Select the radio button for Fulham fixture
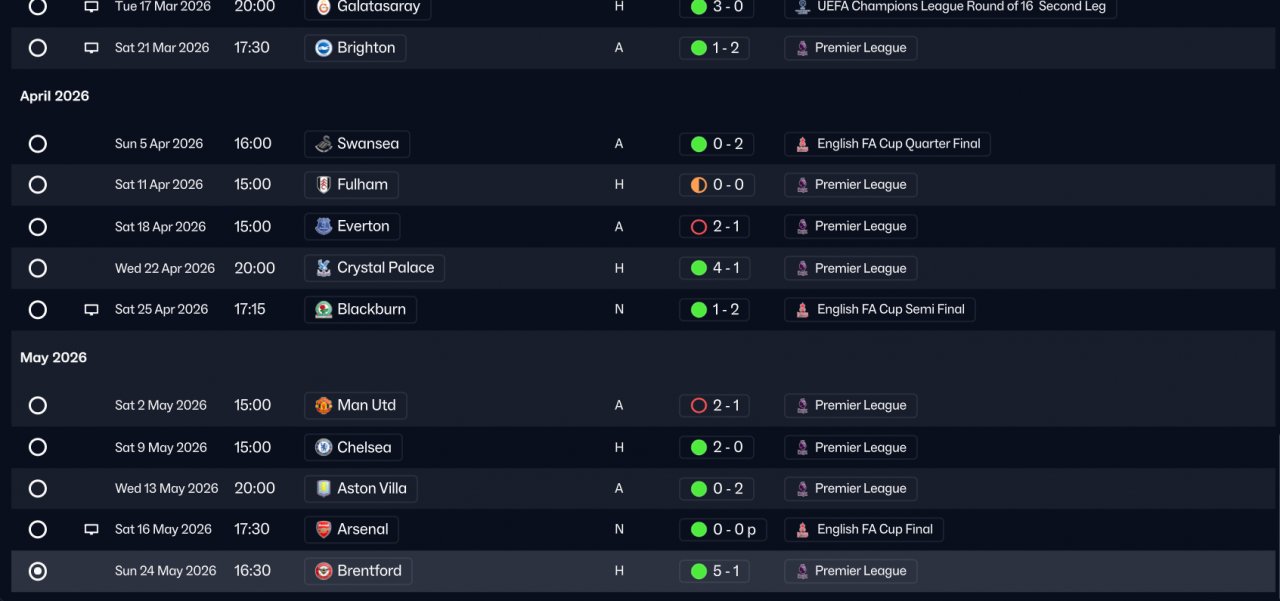The image size is (1280, 601). point(38,185)
